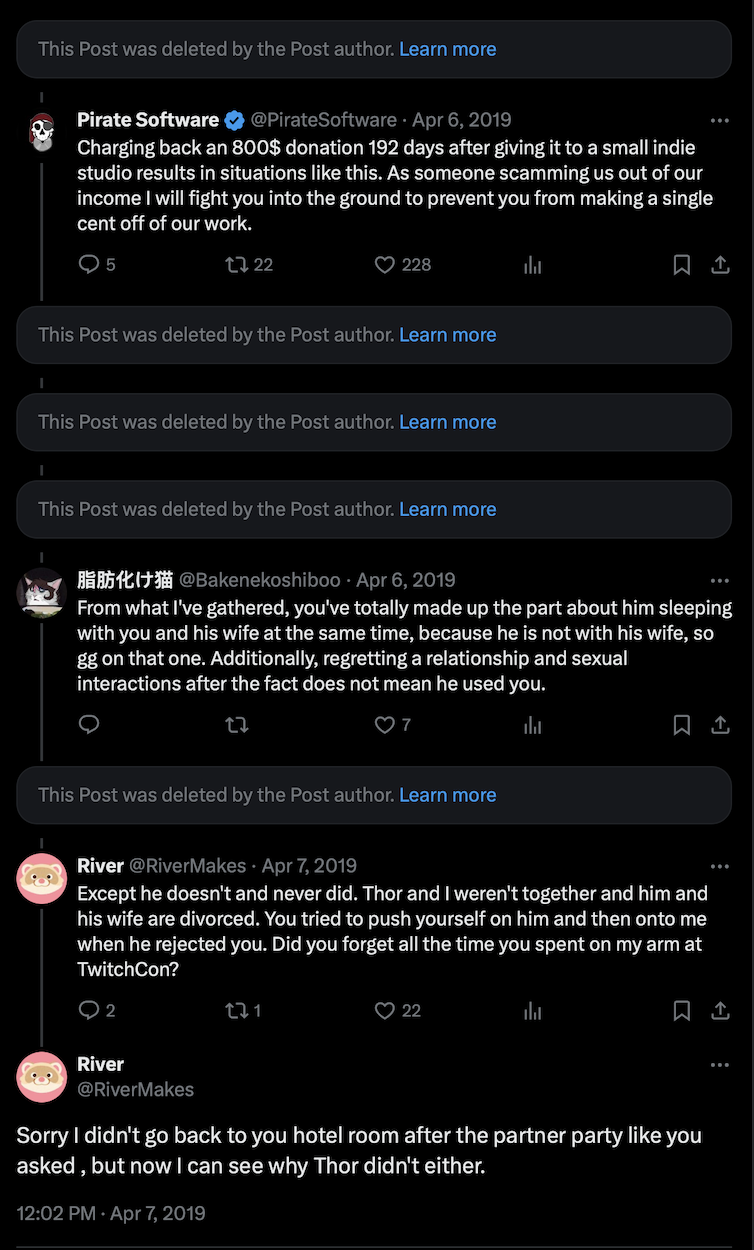
Task: Open more options on River's main post
Action: coord(720,1065)
